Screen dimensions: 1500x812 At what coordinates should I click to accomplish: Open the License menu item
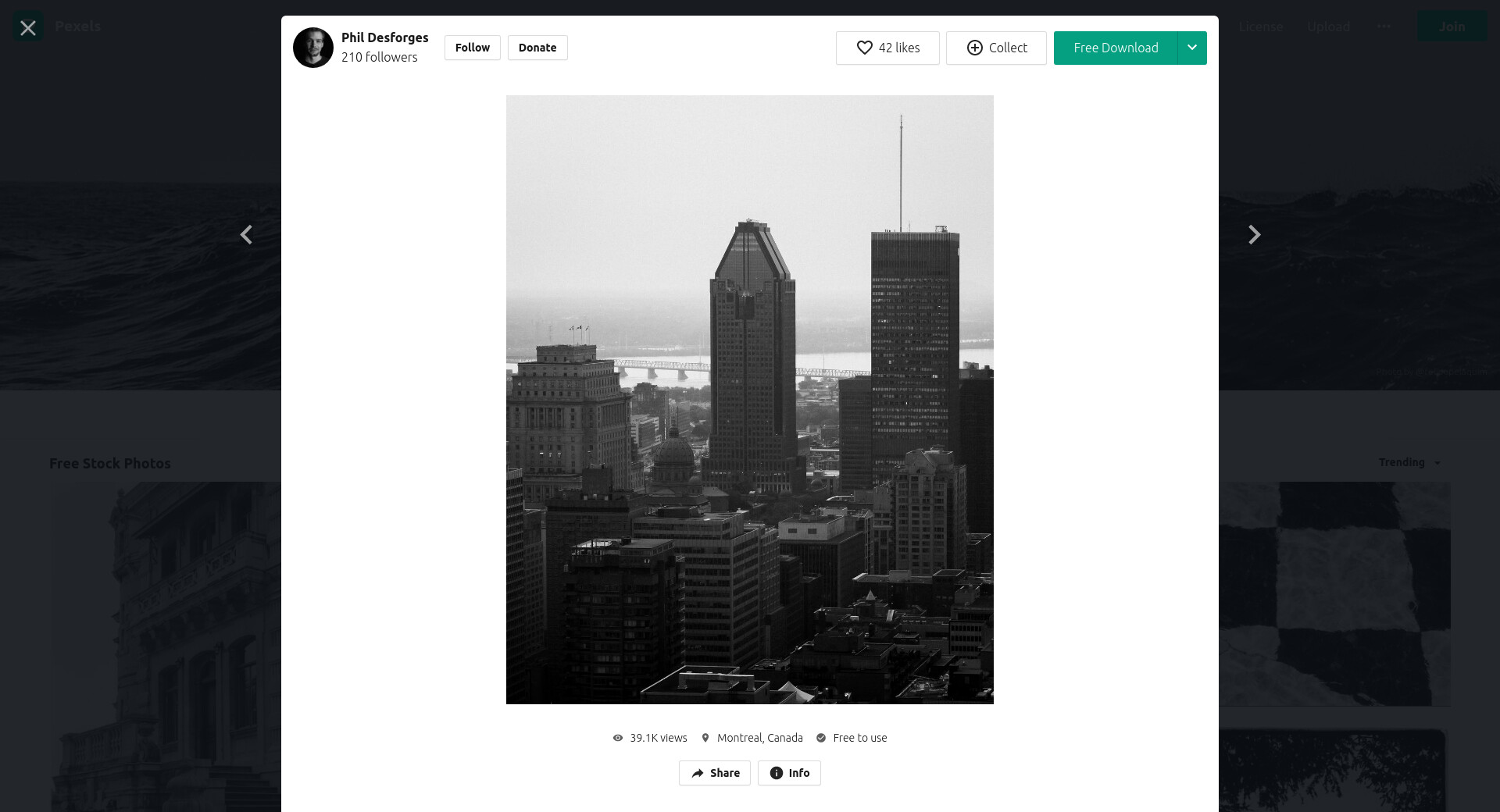[x=1260, y=27]
